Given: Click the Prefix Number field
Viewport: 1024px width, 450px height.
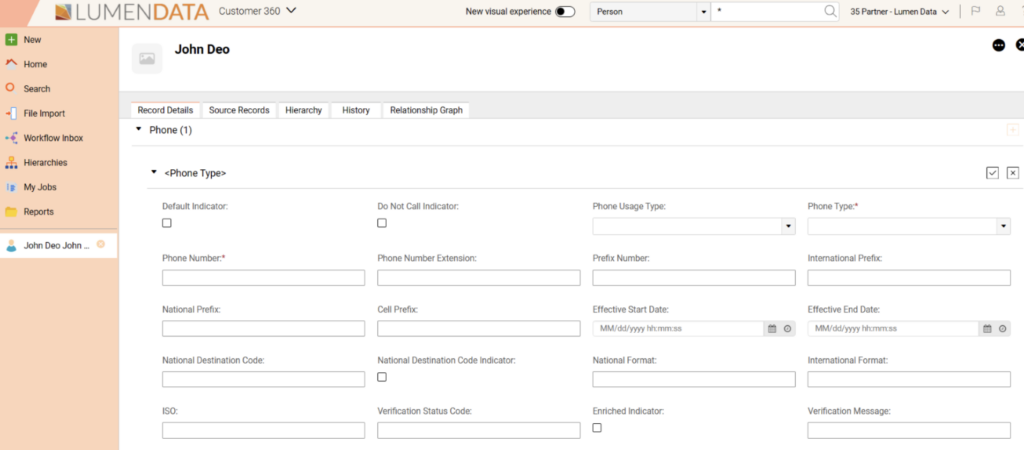Looking at the screenshot, I should (x=694, y=278).
